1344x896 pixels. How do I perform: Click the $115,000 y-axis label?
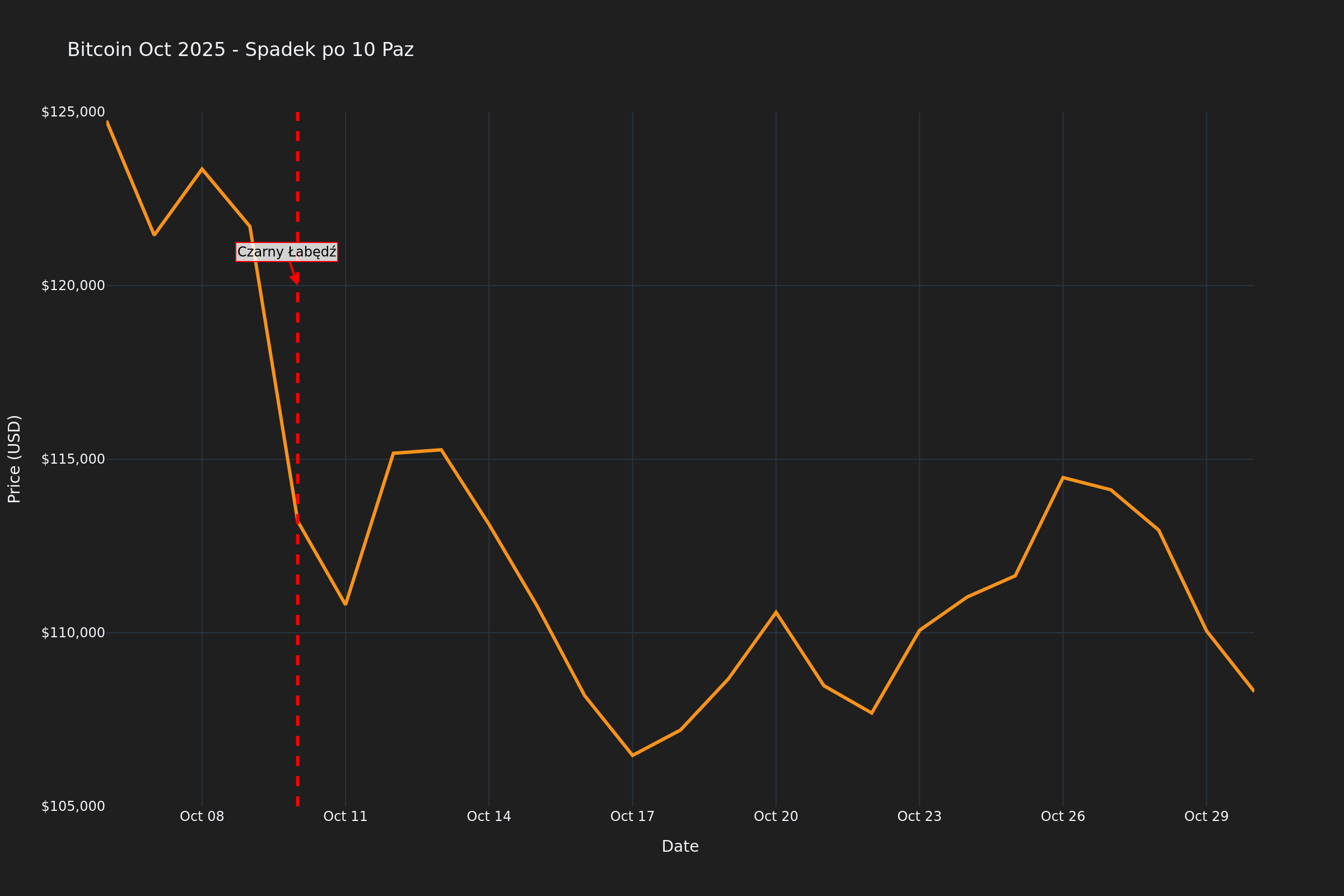tap(73, 459)
